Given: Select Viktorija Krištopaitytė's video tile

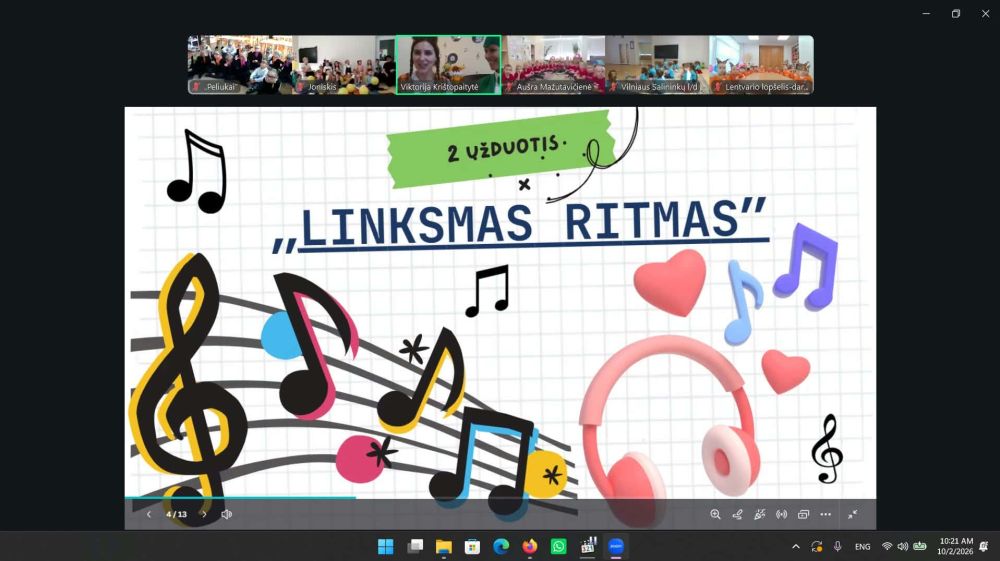Looking at the screenshot, I should [448, 64].
